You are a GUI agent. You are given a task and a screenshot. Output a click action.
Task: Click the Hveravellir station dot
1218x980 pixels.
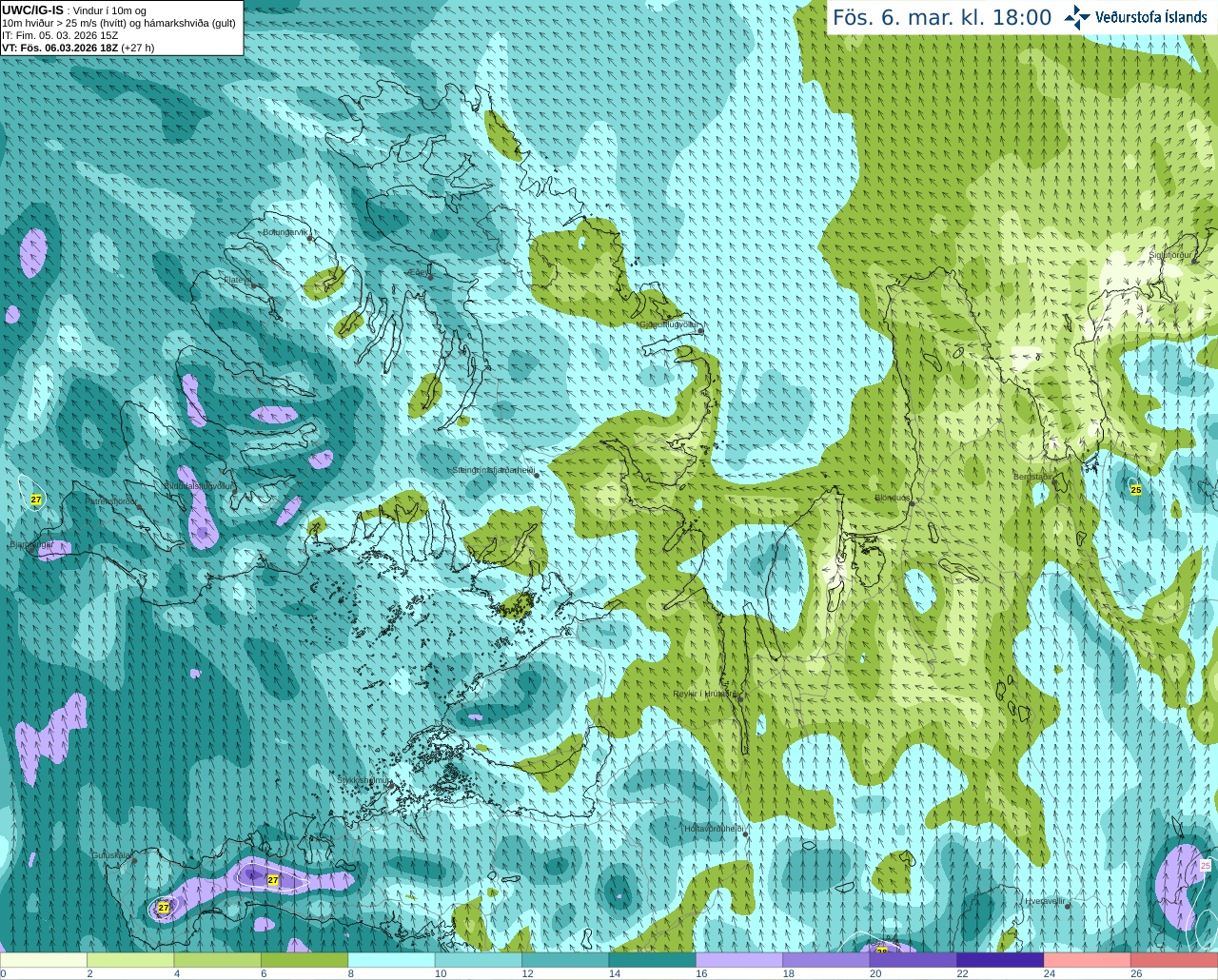[1068, 907]
